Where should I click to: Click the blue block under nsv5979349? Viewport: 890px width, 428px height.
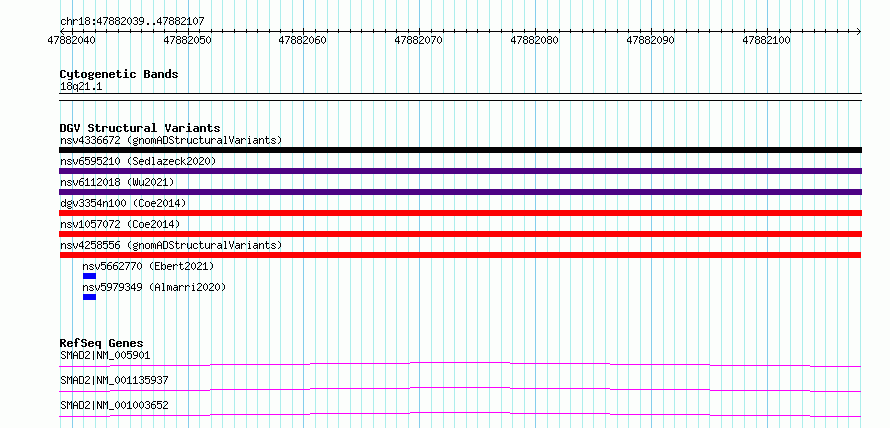coord(90,297)
